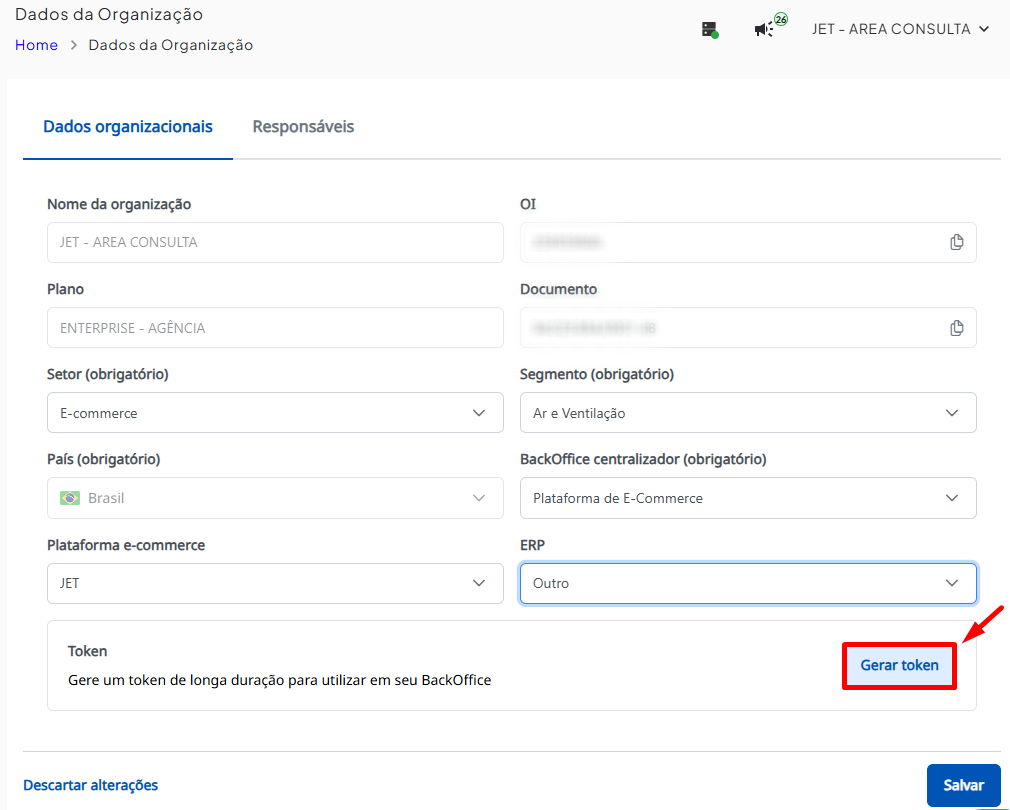The height and width of the screenshot is (810, 1010).
Task: Open the BackOffice centralizador dropdown
Action: point(748,498)
